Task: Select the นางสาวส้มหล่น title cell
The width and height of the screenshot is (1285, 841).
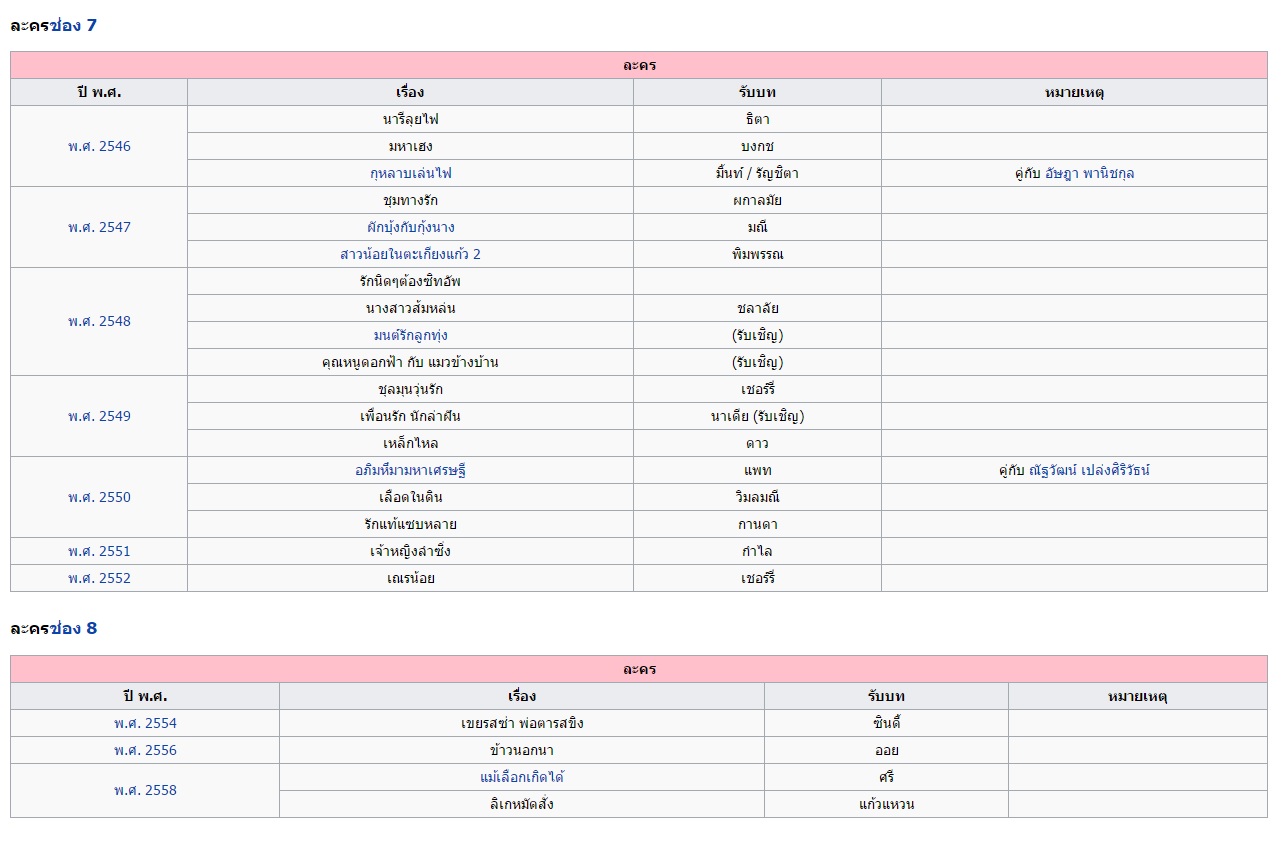Action: click(x=410, y=308)
